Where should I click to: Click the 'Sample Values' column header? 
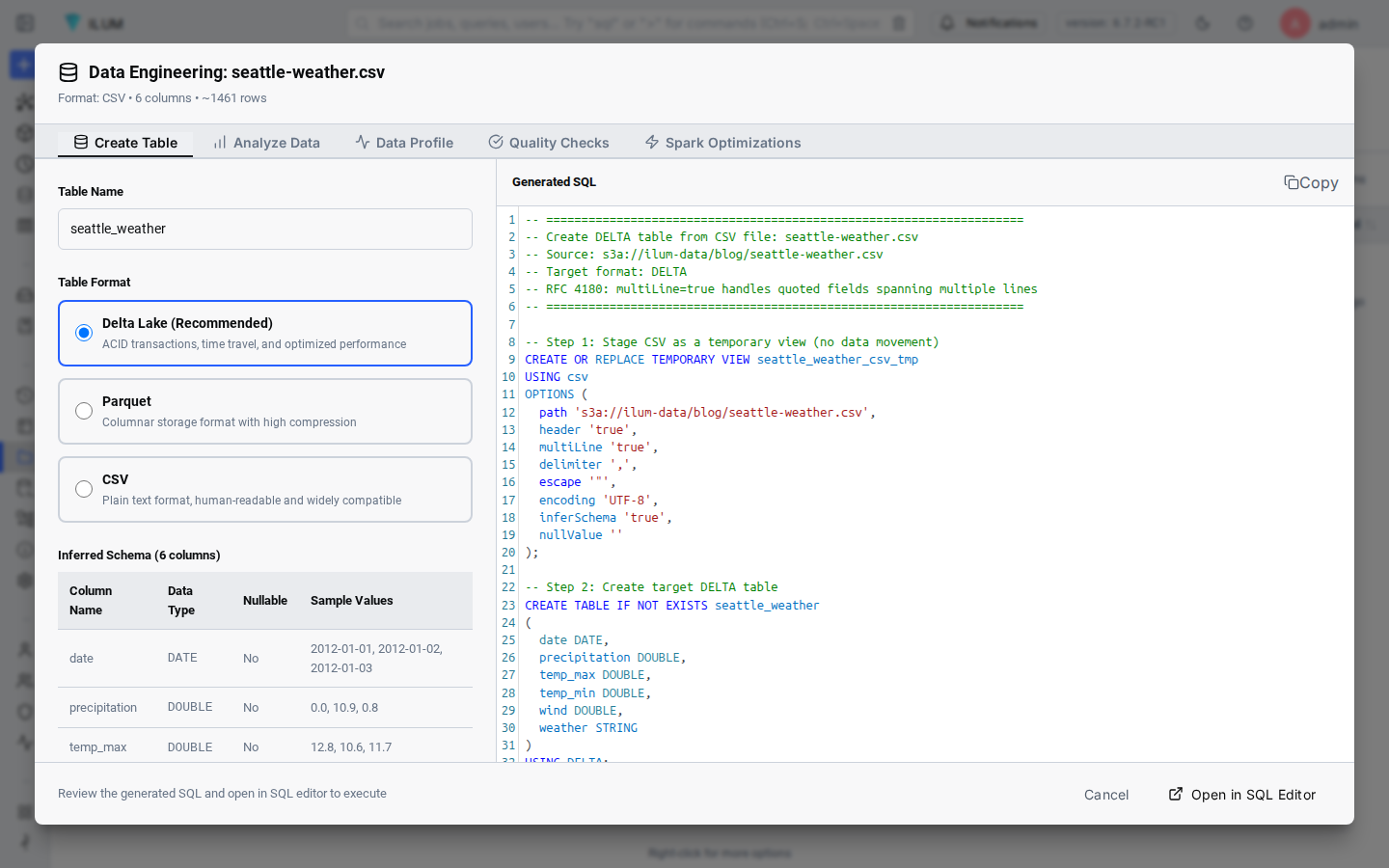pyautogui.click(x=352, y=601)
